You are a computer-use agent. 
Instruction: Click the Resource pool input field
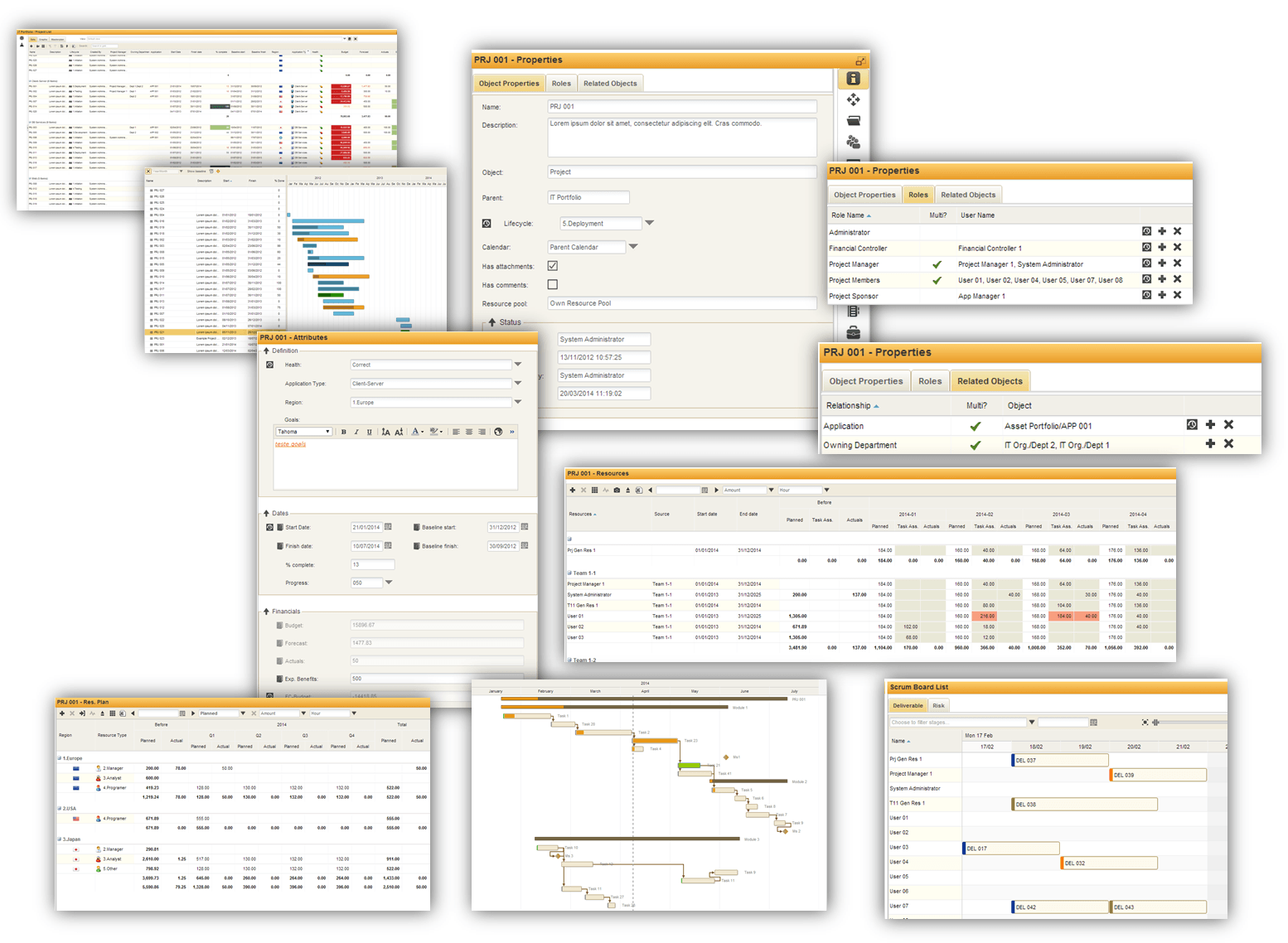(x=682, y=303)
